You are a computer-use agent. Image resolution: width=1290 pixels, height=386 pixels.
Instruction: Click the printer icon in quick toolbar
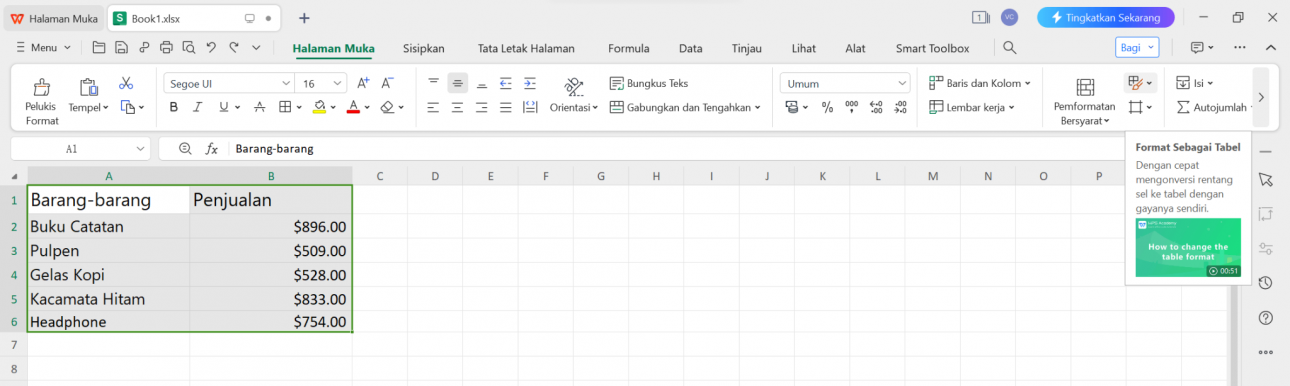(x=166, y=47)
